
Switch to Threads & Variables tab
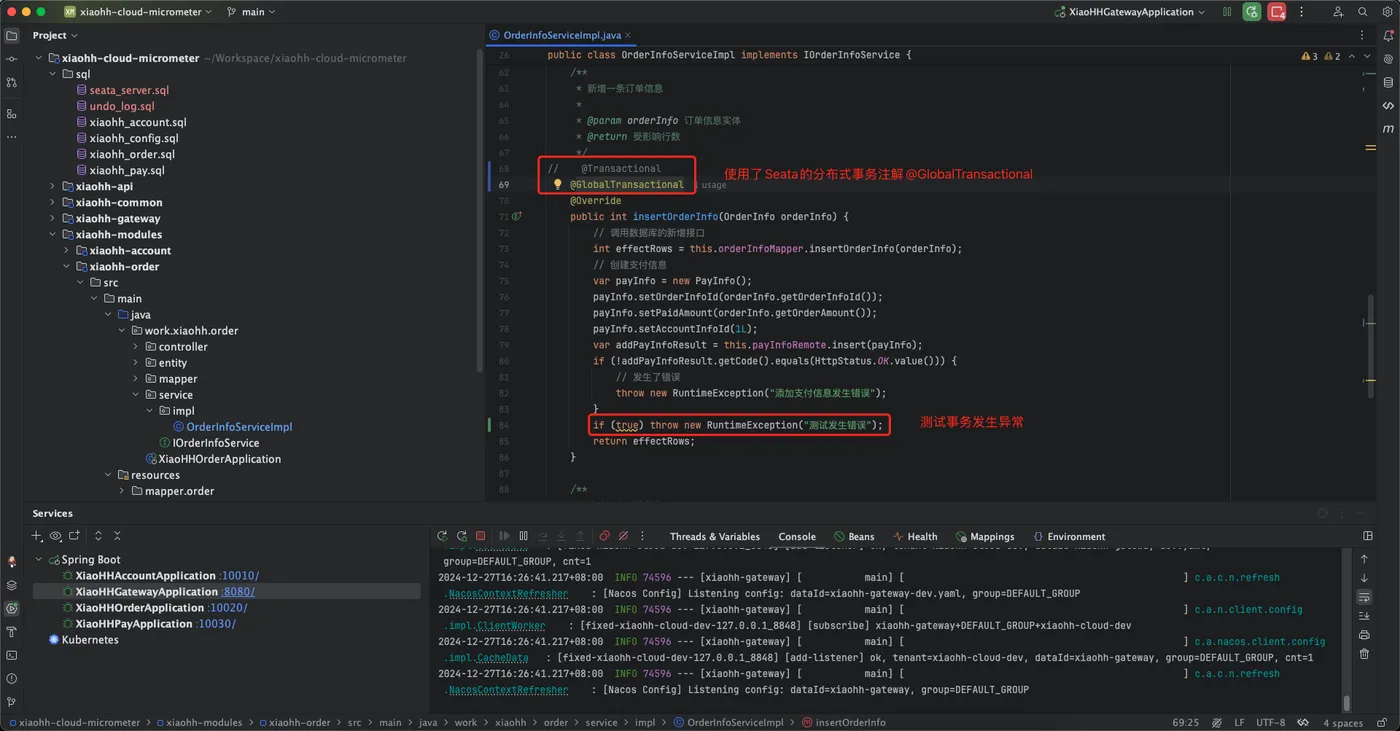(x=714, y=537)
